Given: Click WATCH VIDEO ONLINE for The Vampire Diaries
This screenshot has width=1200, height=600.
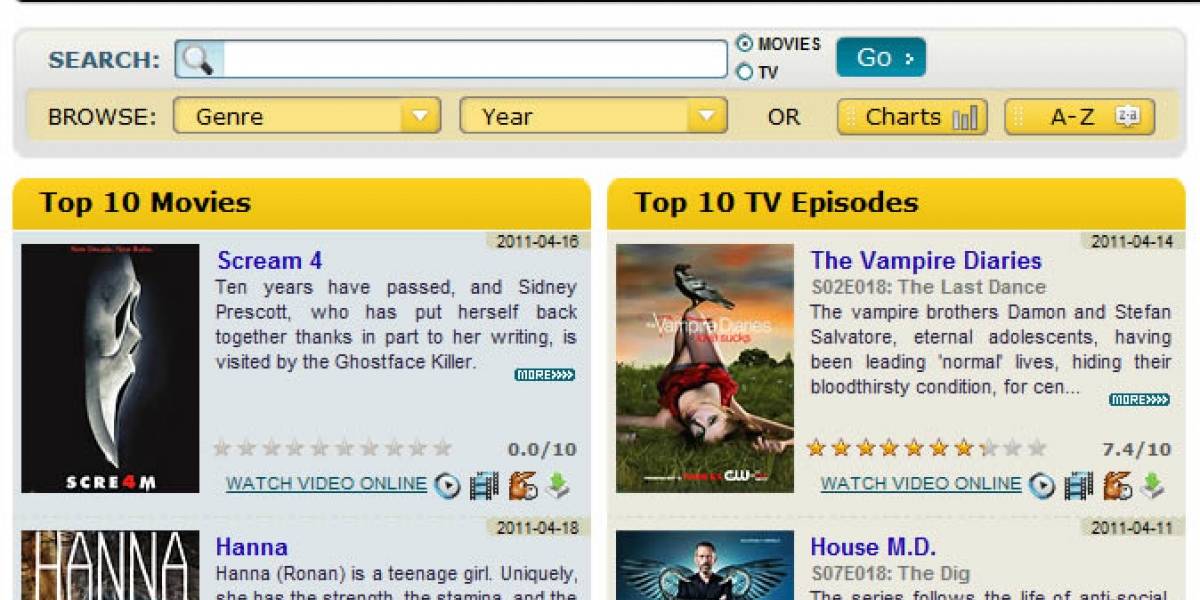Looking at the screenshot, I should (921, 484).
